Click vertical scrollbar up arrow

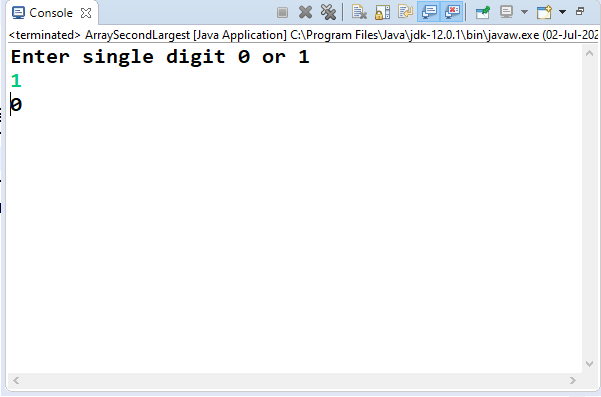pos(590,54)
